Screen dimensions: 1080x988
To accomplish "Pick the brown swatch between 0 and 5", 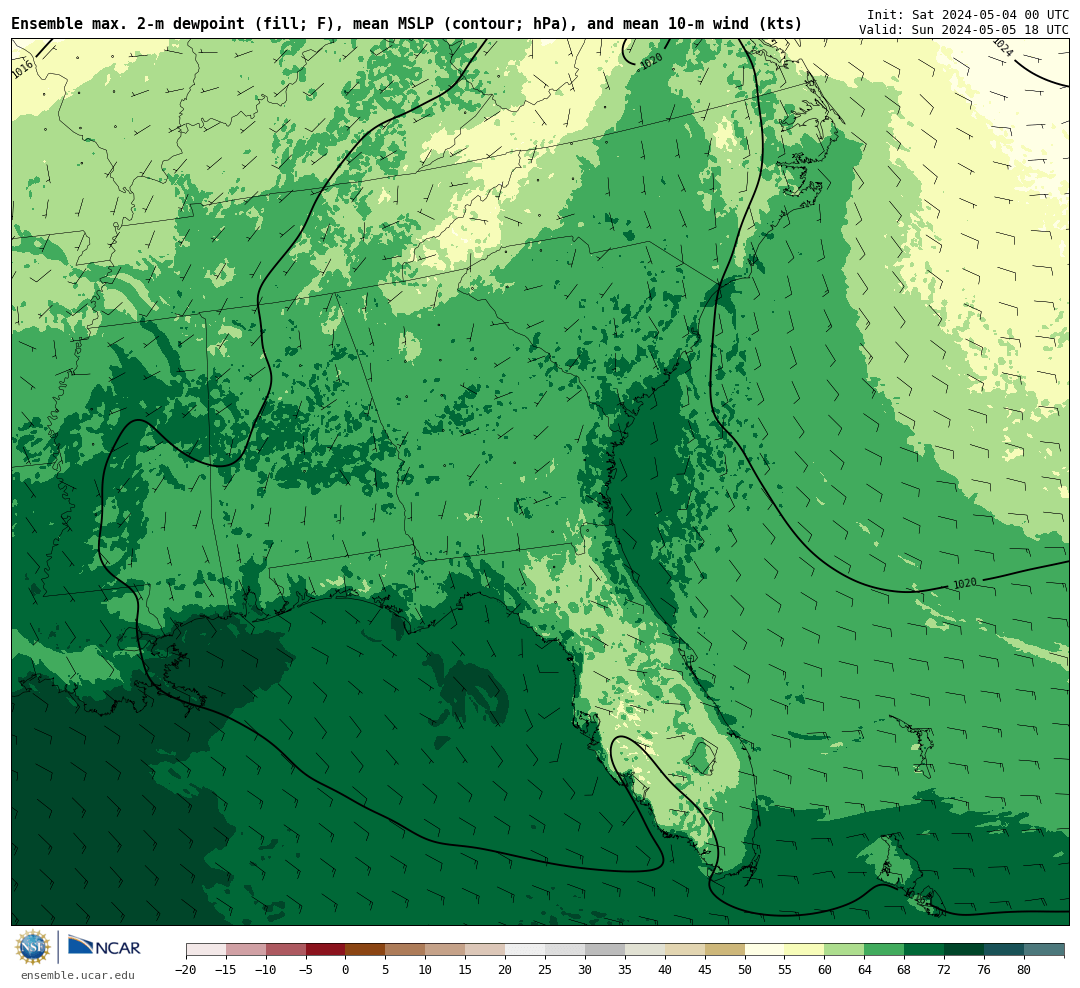I will click(x=366, y=950).
